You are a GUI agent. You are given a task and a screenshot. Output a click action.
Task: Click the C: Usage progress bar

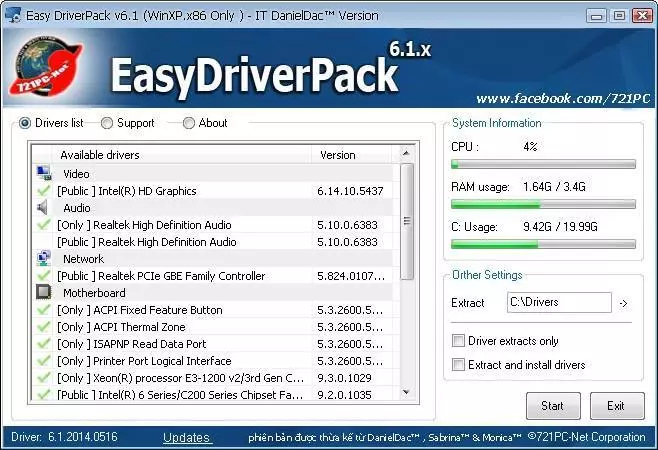[x=543, y=244]
